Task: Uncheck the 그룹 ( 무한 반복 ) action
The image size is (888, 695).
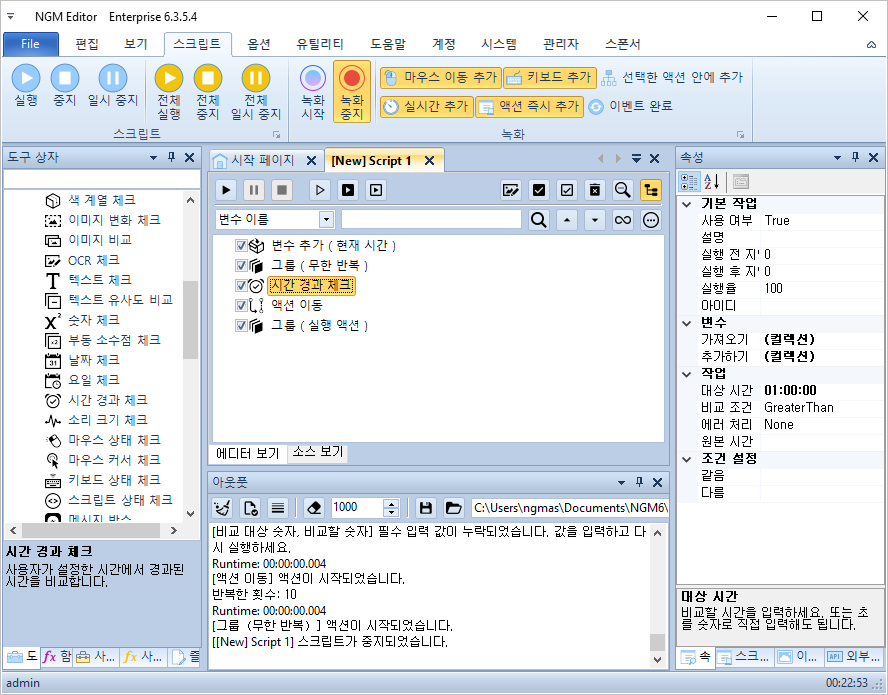Action: tap(241, 265)
